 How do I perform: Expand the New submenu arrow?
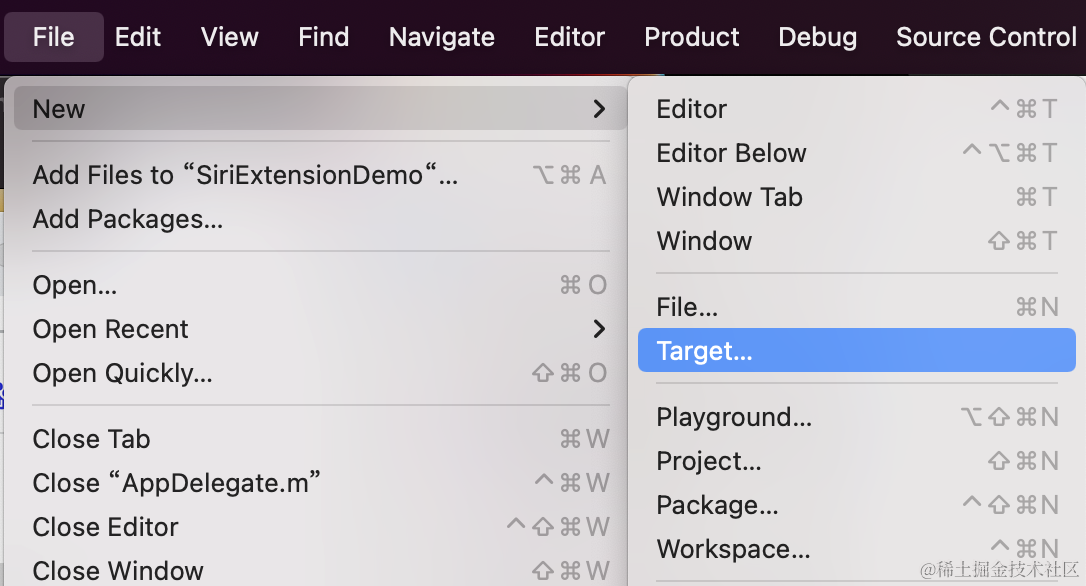click(599, 109)
